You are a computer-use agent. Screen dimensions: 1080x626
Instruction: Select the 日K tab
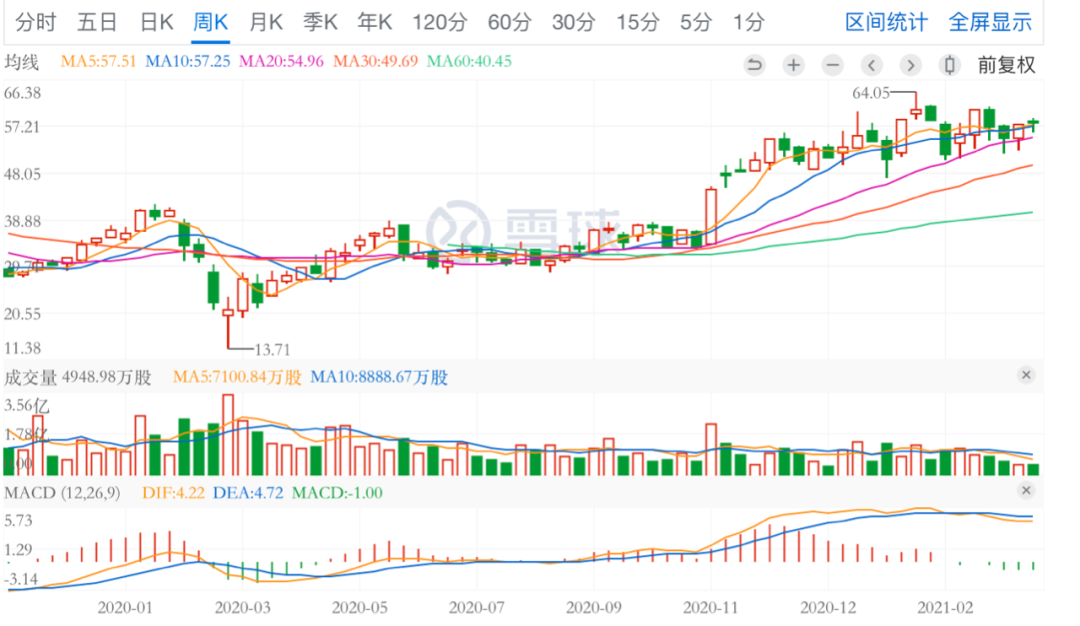coord(156,23)
